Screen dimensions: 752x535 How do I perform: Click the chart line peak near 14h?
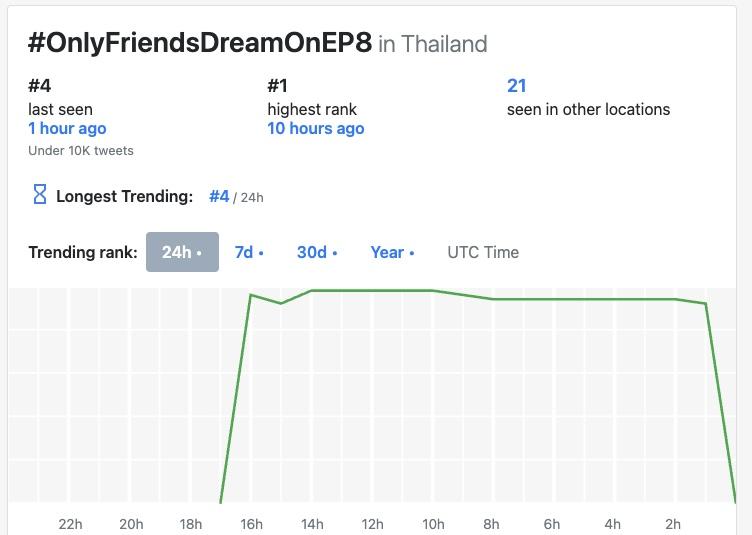click(x=313, y=290)
